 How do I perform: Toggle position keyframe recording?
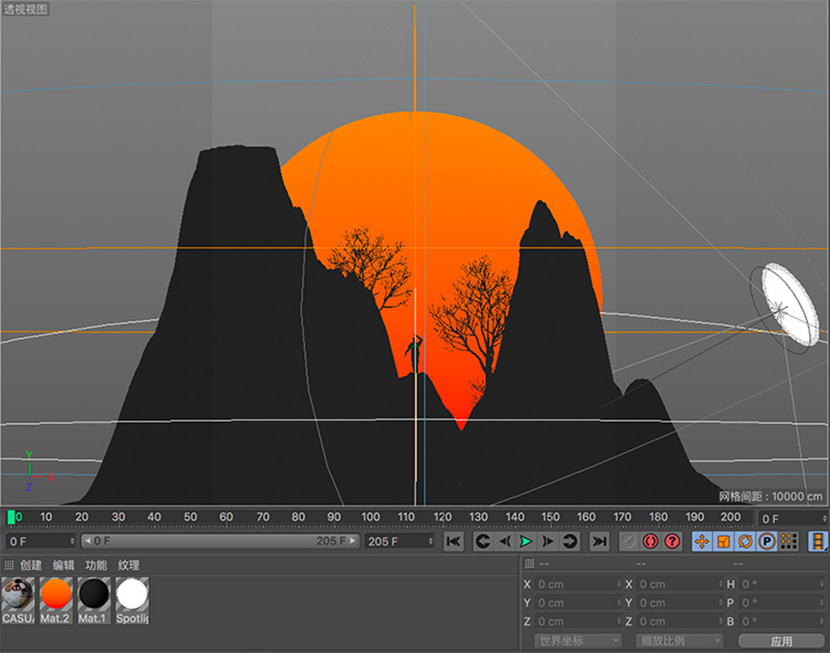coord(702,541)
